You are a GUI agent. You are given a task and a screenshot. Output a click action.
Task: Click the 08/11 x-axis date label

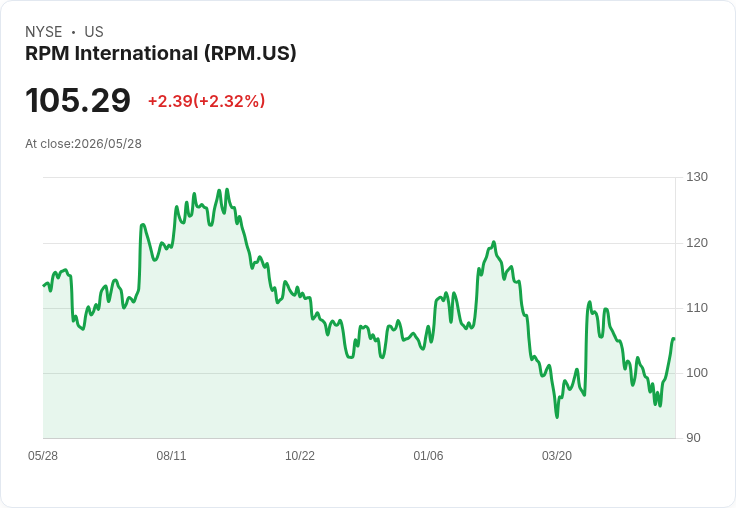[x=171, y=456]
